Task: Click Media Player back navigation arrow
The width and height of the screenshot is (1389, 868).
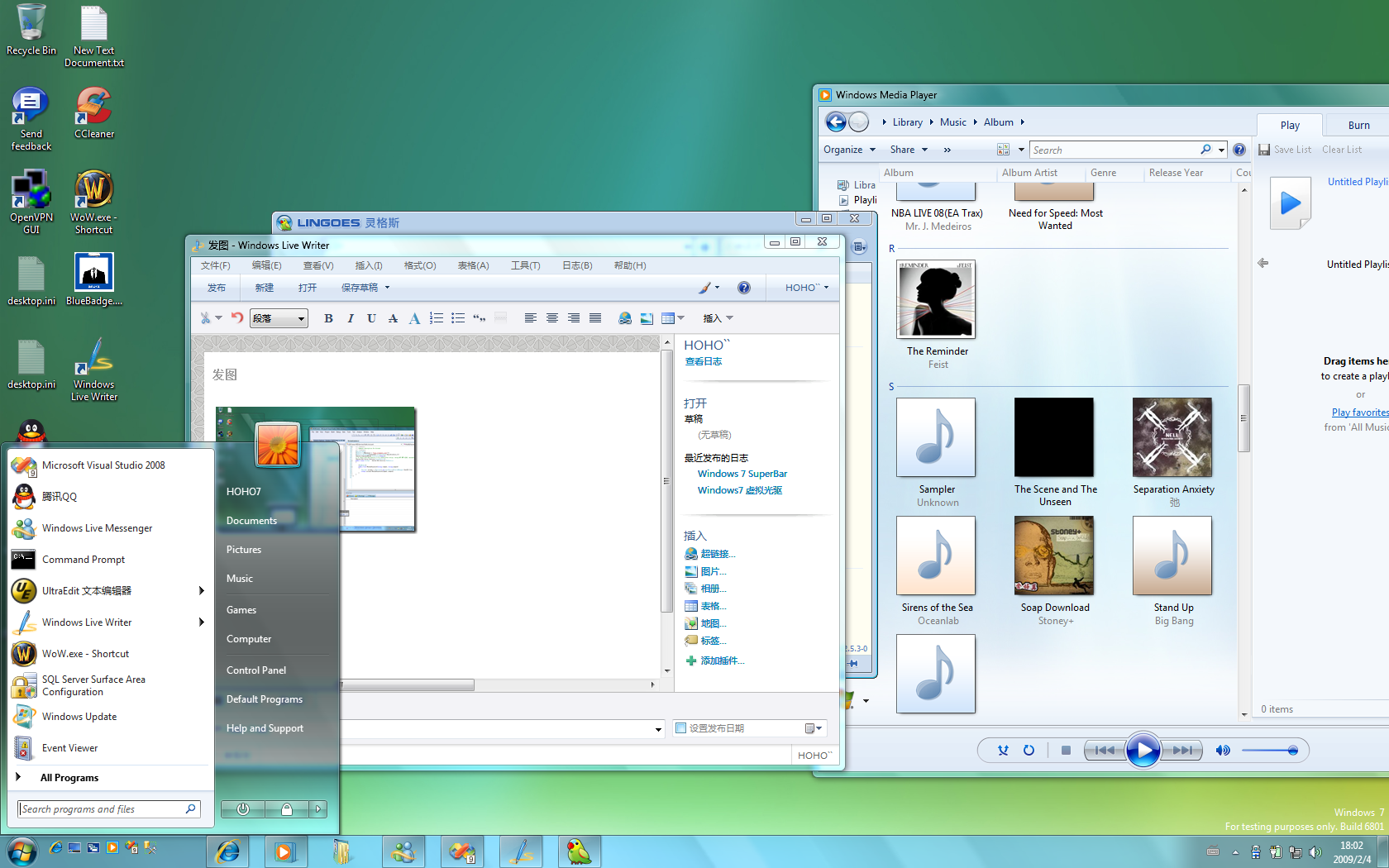Action: 836,122
